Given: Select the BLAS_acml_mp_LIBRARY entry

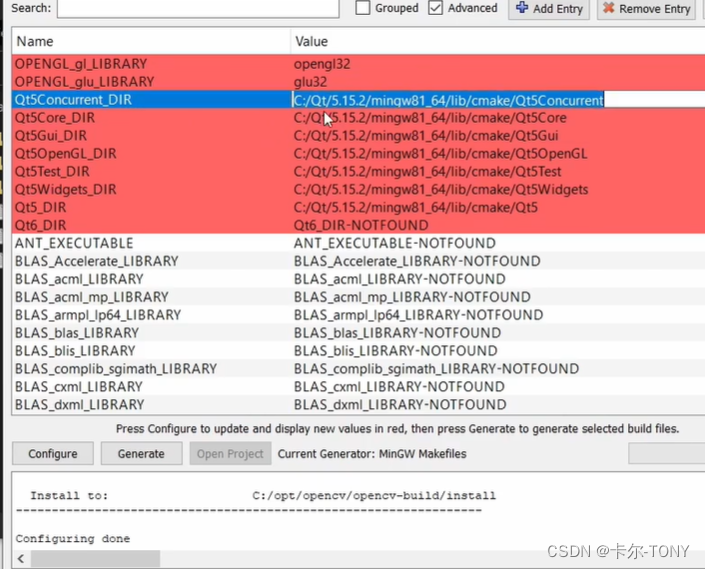Looking at the screenshot, I should [x=92, y=297].
